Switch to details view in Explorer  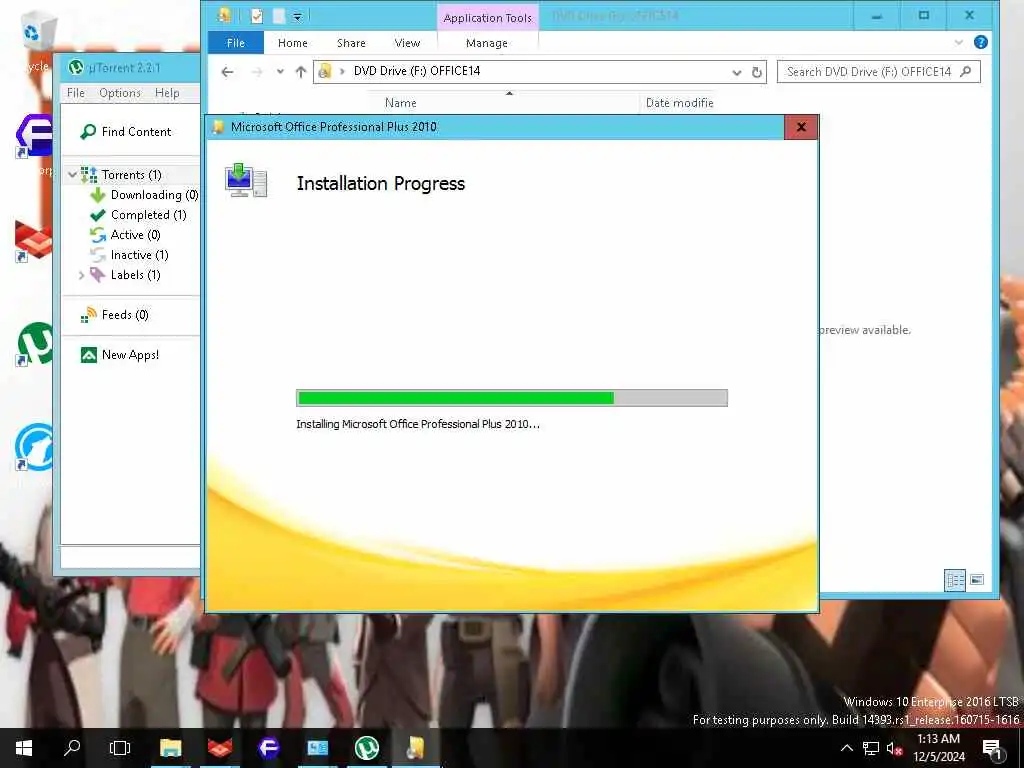pyautogui.click(x=955, y=580)
